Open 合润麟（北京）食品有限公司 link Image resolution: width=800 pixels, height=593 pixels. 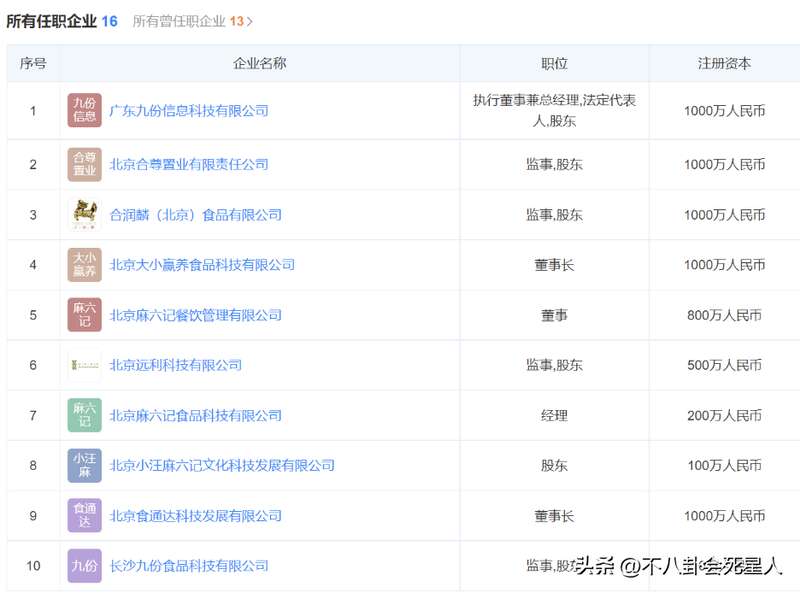pos(195,215)
